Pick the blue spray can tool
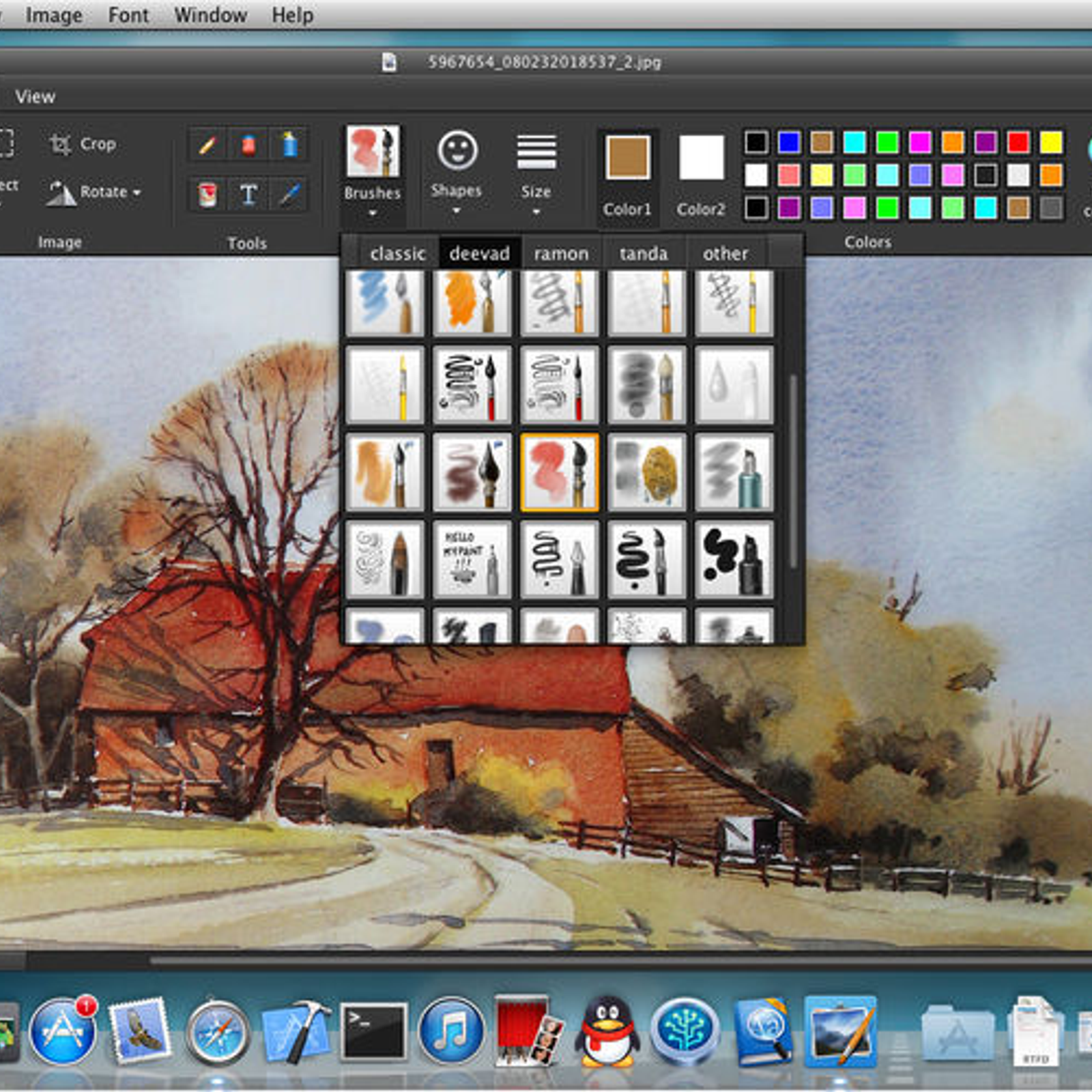 290,145
